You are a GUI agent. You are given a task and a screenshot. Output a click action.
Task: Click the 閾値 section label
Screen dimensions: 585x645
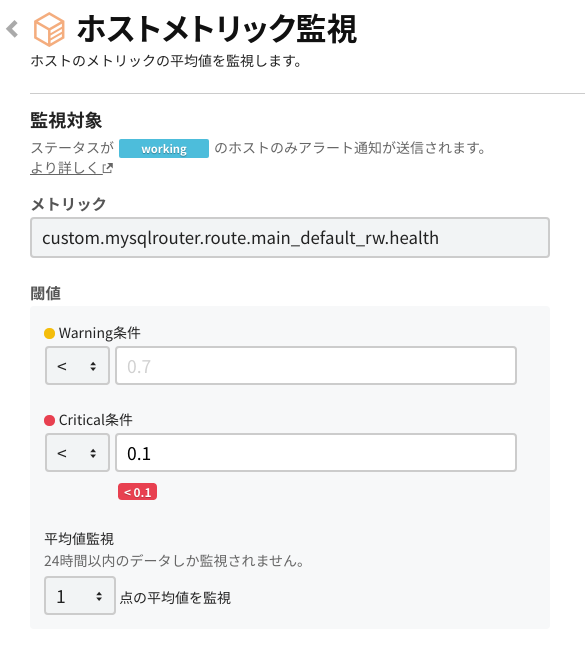pos(46,293)
